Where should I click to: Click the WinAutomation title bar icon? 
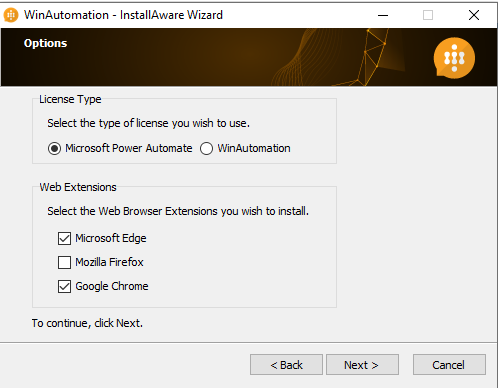[x=11, y=15]
